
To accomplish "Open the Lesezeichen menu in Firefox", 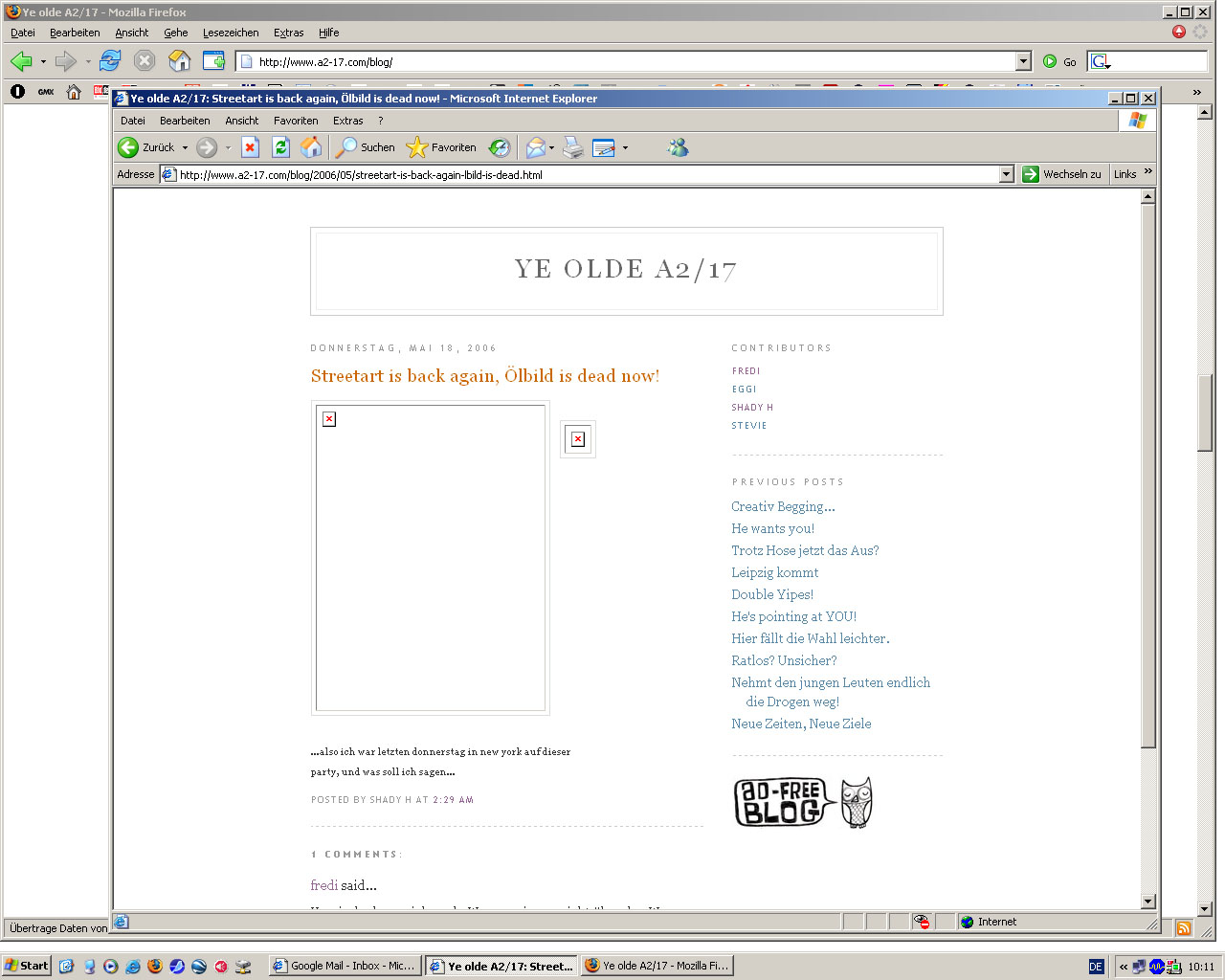I will 231,33.
